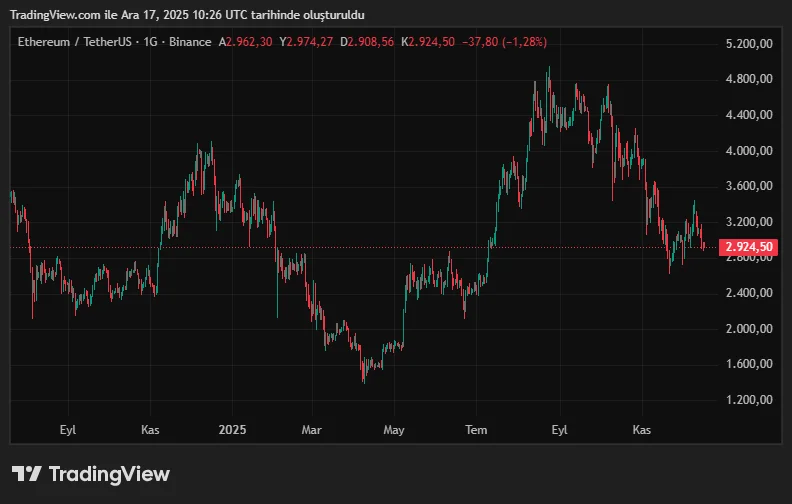Viewport: 792px width, 504px height.
Task: Click the TradingView logo icon
Action: (27, 474)
